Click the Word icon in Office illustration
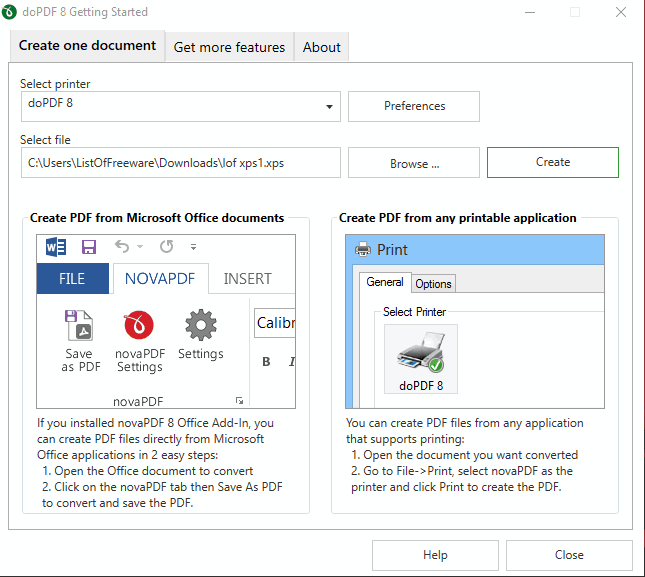The image size is (645, 577). 56,247
